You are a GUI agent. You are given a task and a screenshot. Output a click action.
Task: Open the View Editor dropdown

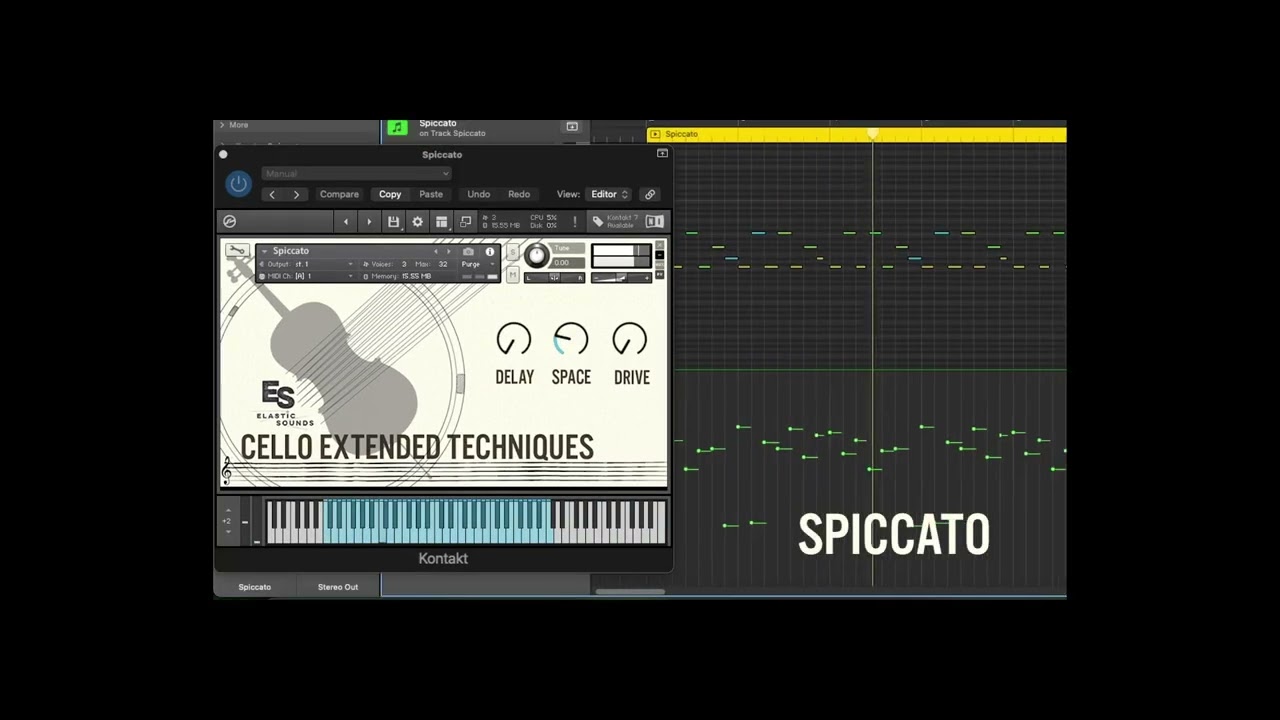point(609,195)
